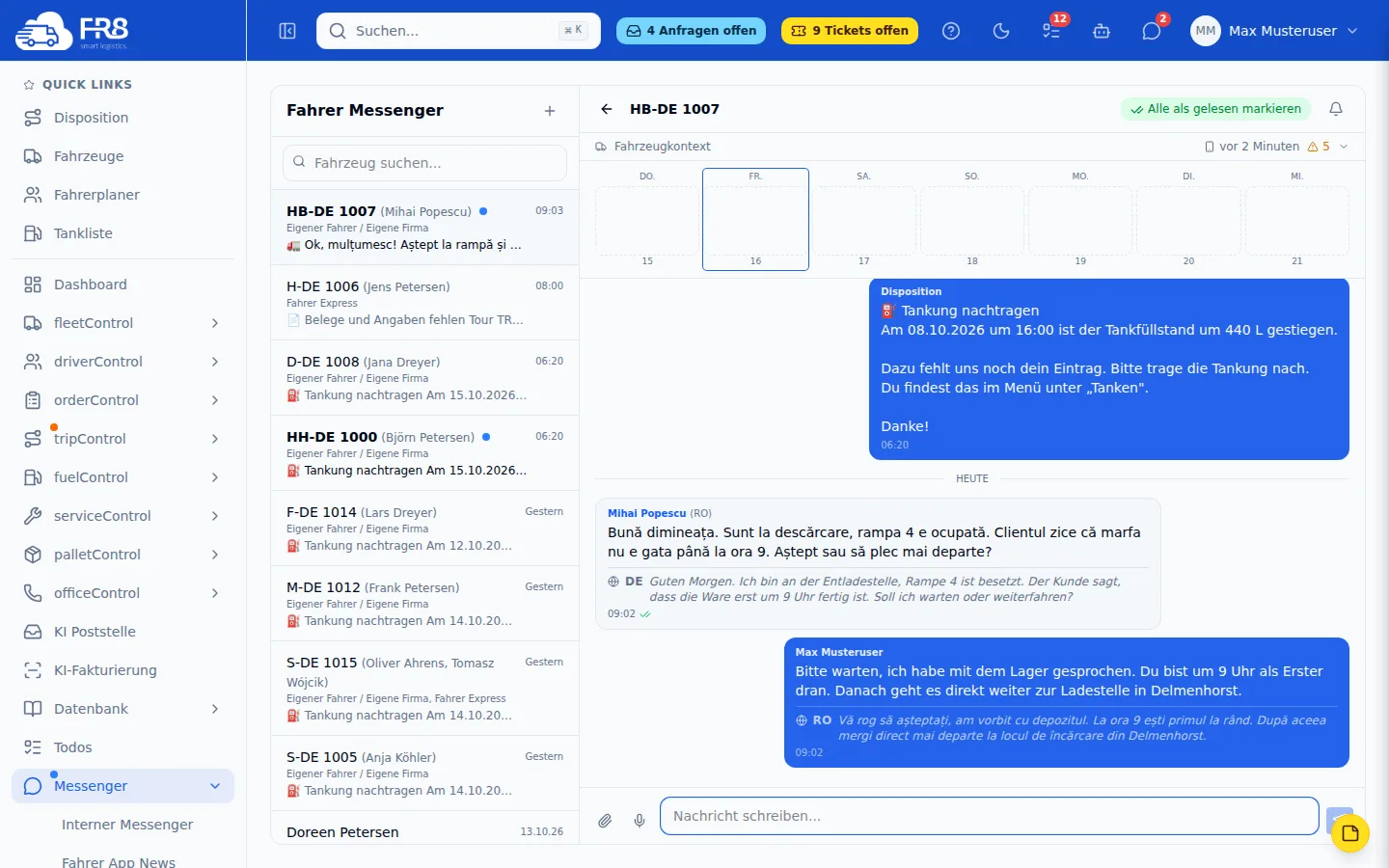1389x868 pixels.
Task: Click the 9 Tickets offen button
Action: tap(850, 31)
